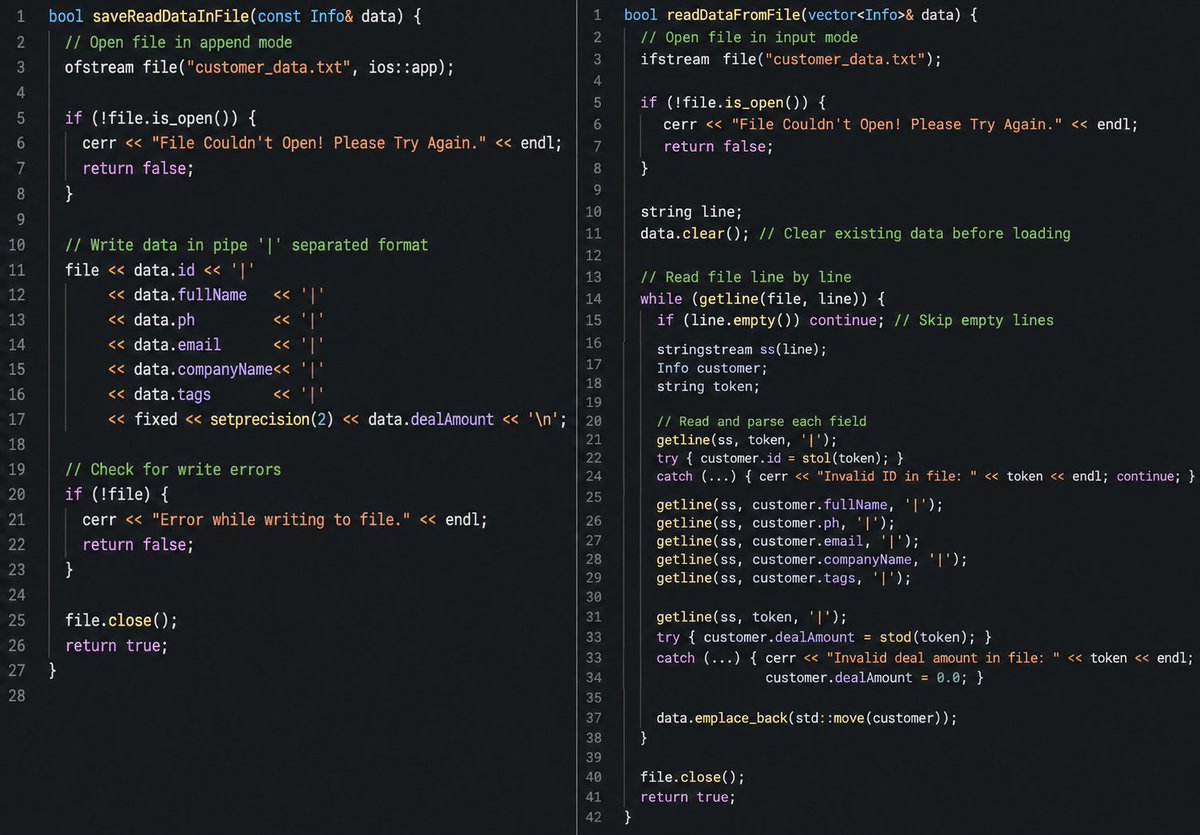Screen dimensions: 1200x835
Task: Click line number 42 in right pane
Action: tap(593, 817)
